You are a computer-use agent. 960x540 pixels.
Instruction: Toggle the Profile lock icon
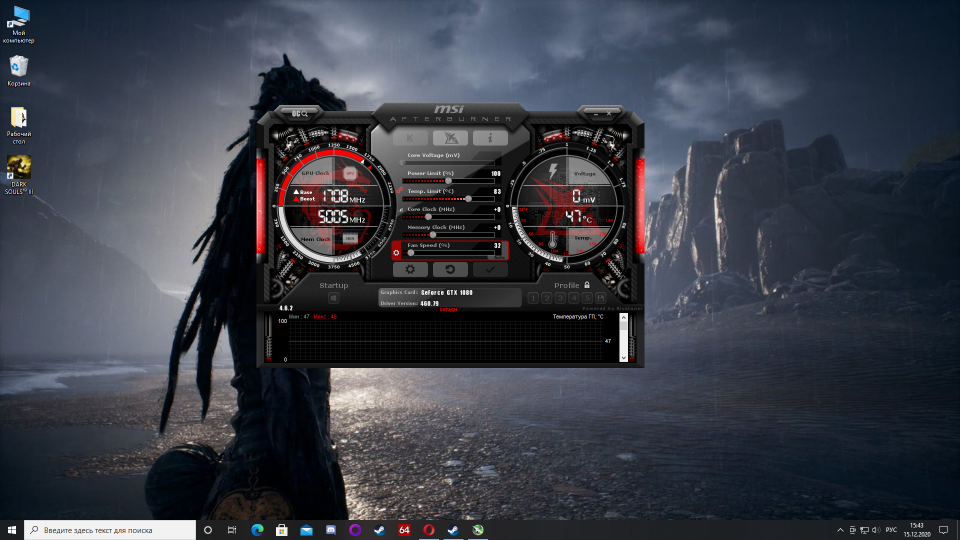(587, 285)
